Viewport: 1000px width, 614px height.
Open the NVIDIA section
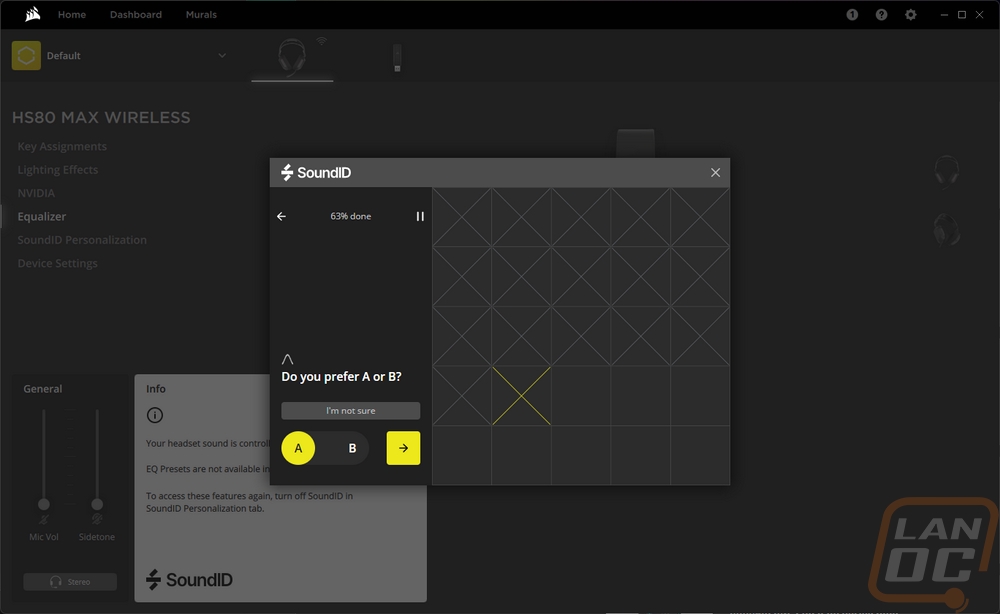click(36, 193)
